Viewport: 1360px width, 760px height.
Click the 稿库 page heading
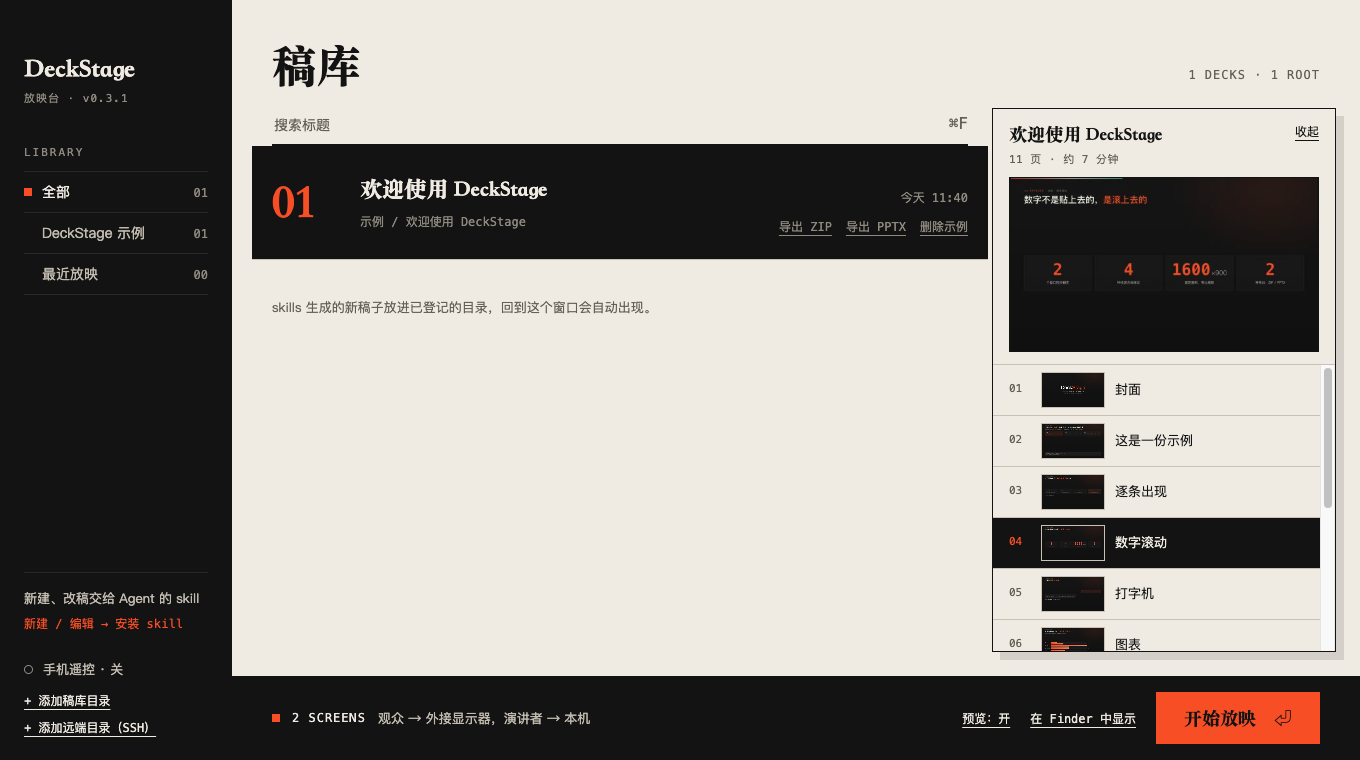(316, 68)
